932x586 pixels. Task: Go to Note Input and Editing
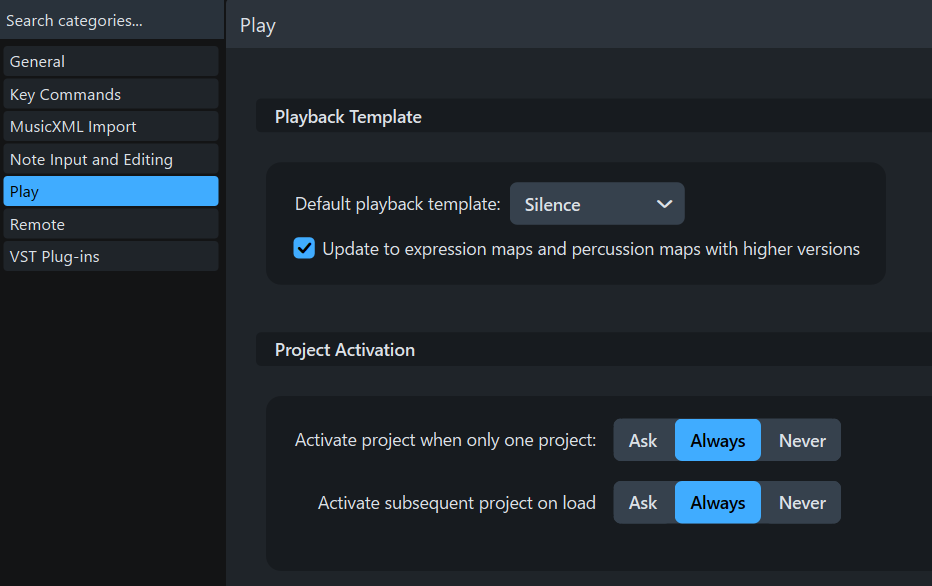point(110,159)
